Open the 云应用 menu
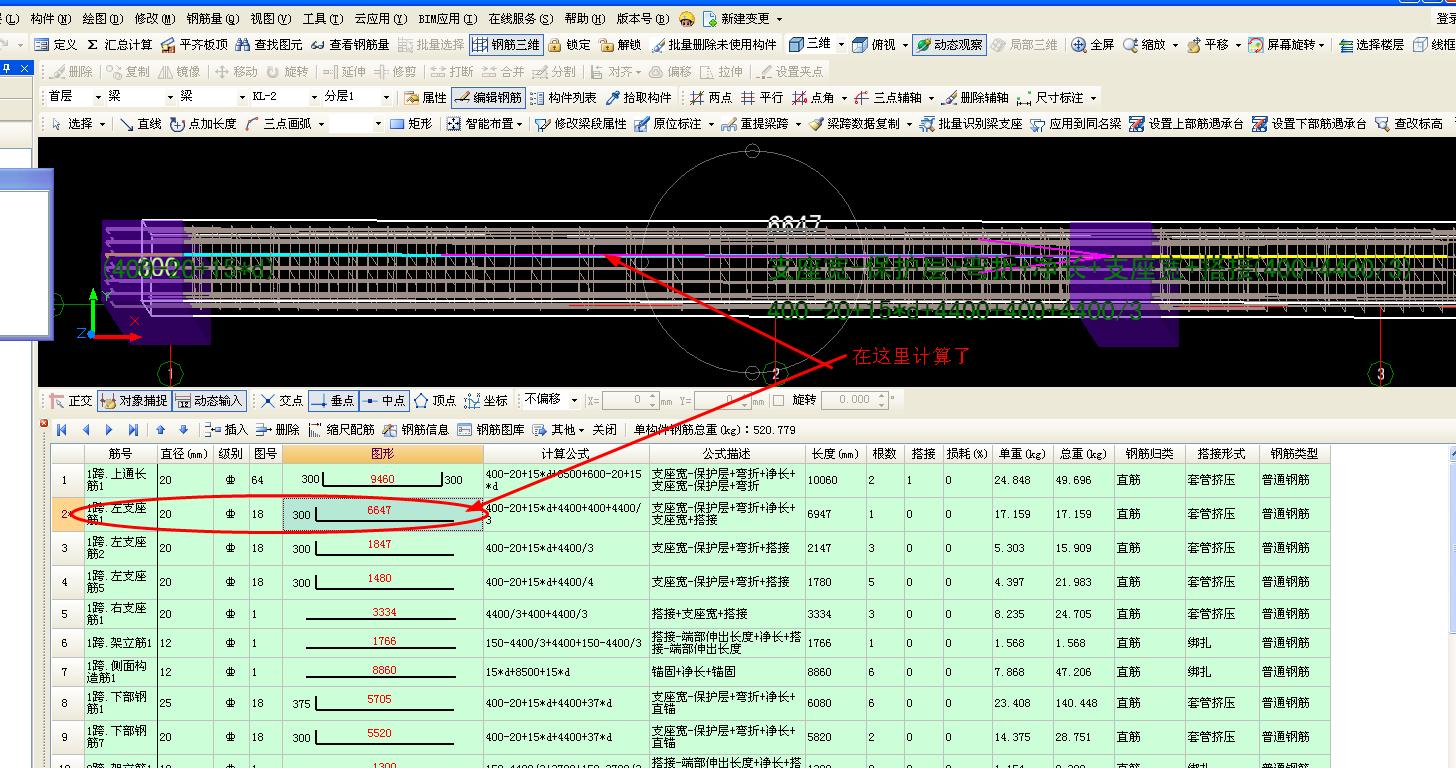This screenshot has height=768, width=1456. (381, 19)
